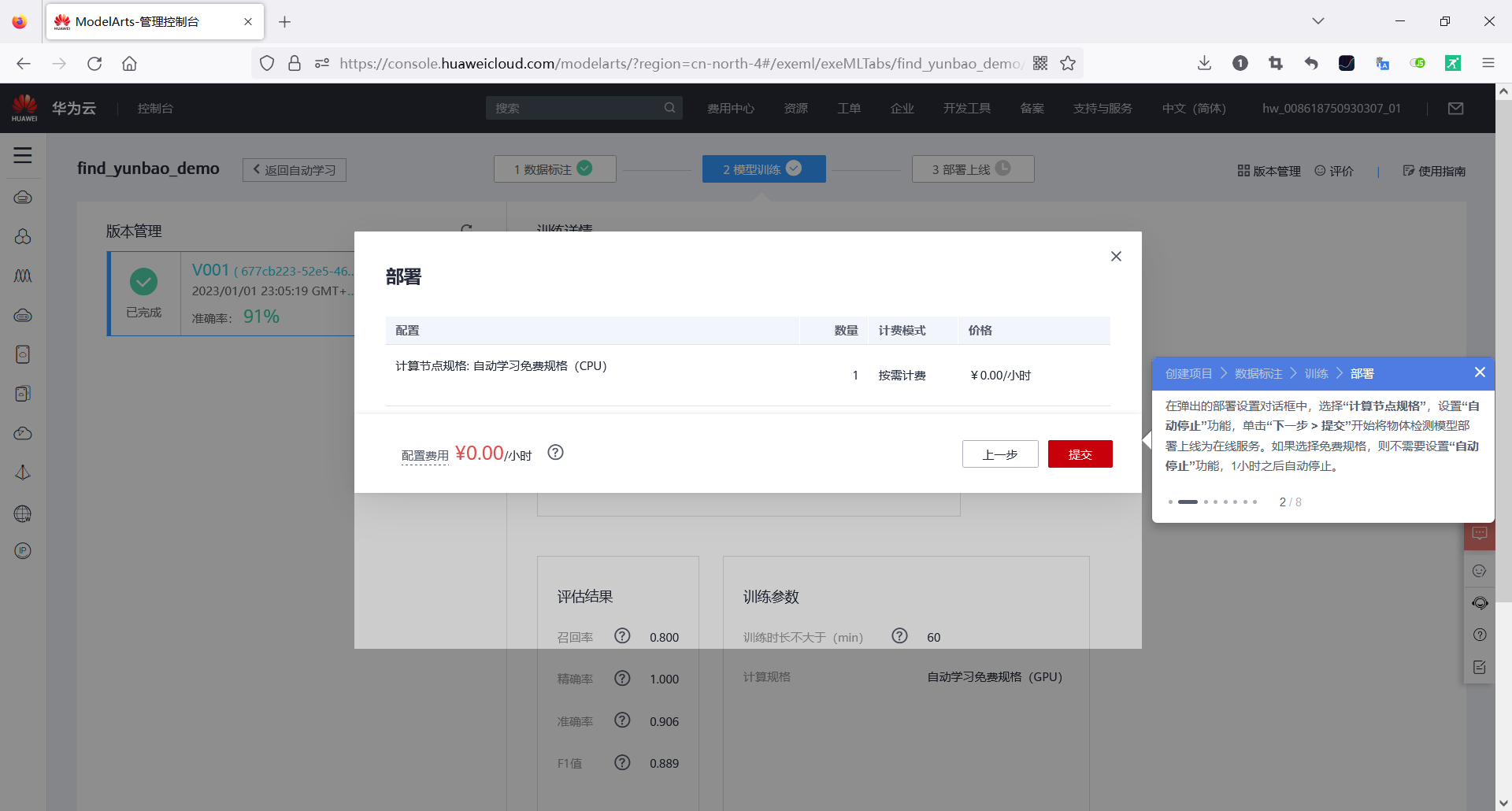Open the message center mail icon
Screen dimensions: 1512x811
pos(1455,108)
